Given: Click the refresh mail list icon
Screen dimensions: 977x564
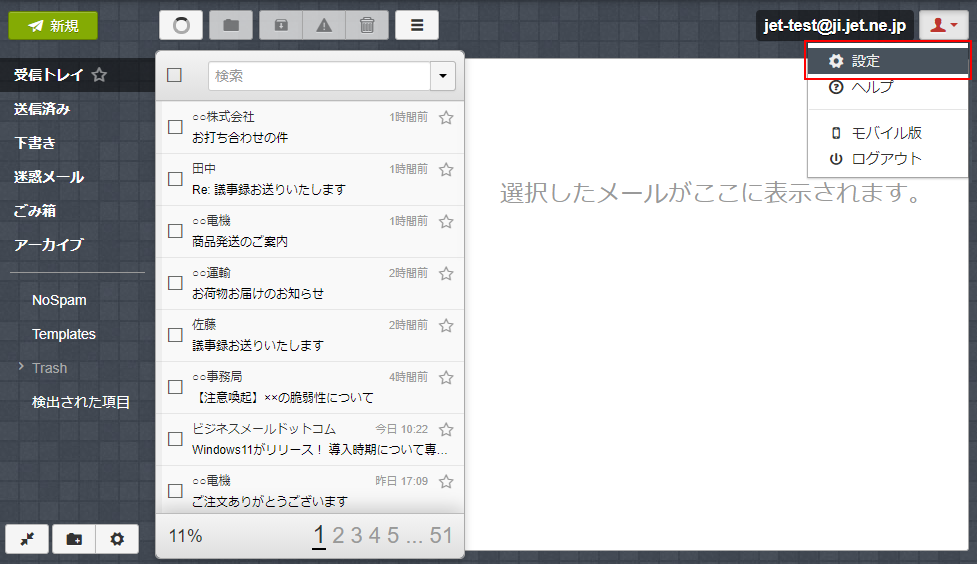Looking at the screenshot, I should click(181, 26).
